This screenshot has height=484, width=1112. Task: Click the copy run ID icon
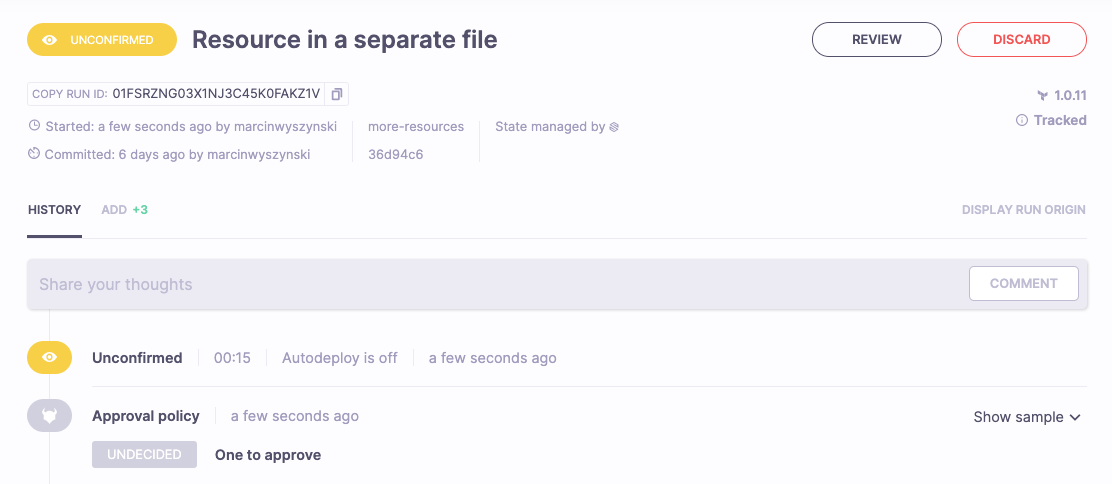coord(337,94)
